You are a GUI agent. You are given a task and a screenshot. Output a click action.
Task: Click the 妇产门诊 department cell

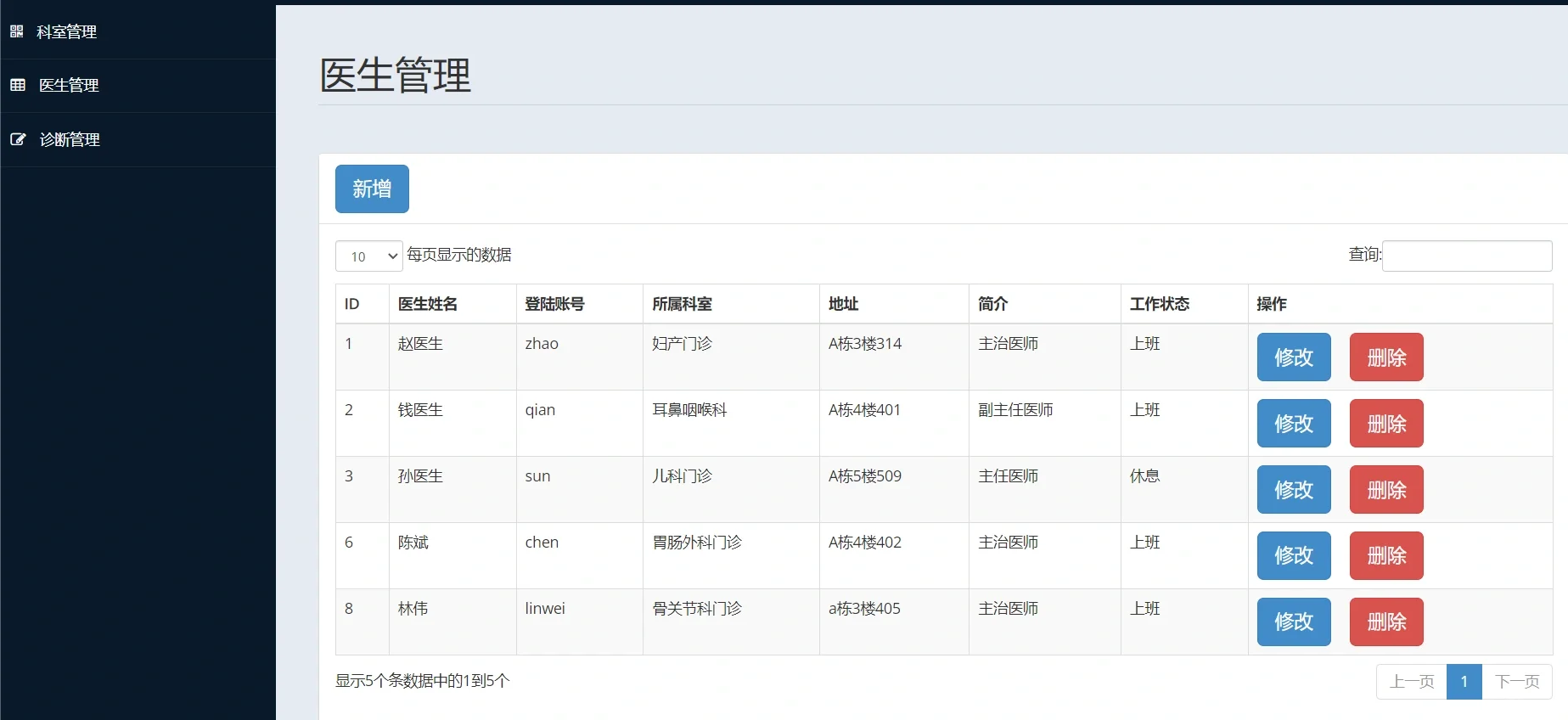coord(731,357)
